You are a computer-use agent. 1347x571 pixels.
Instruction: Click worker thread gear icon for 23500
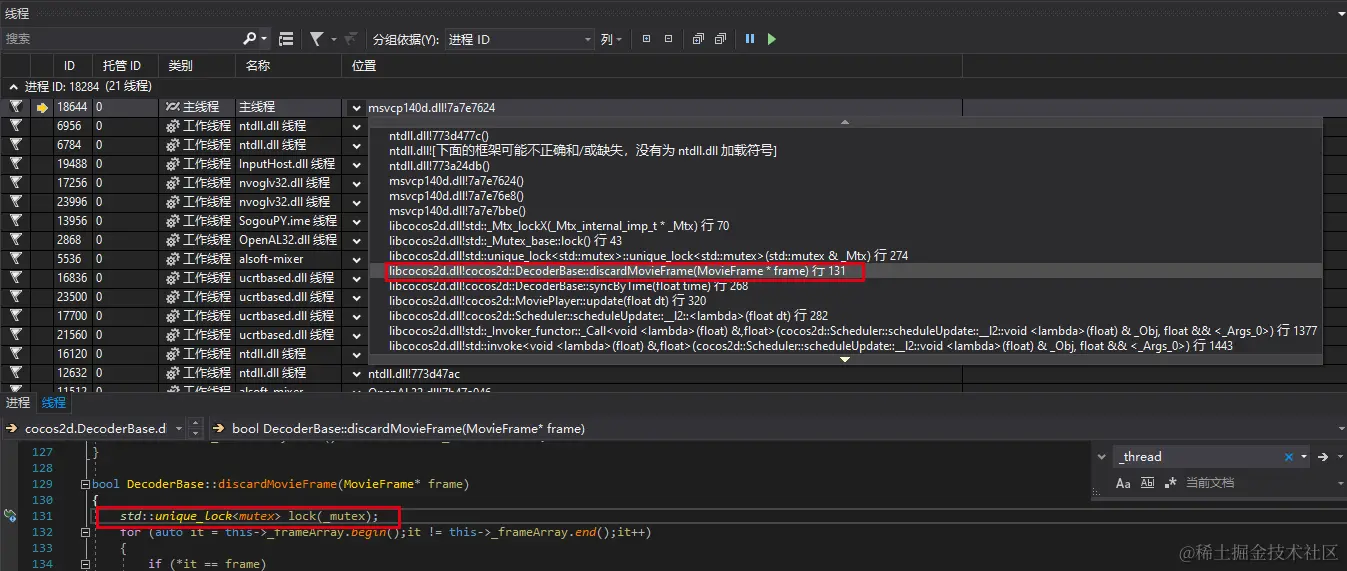[x=173, y=297]
